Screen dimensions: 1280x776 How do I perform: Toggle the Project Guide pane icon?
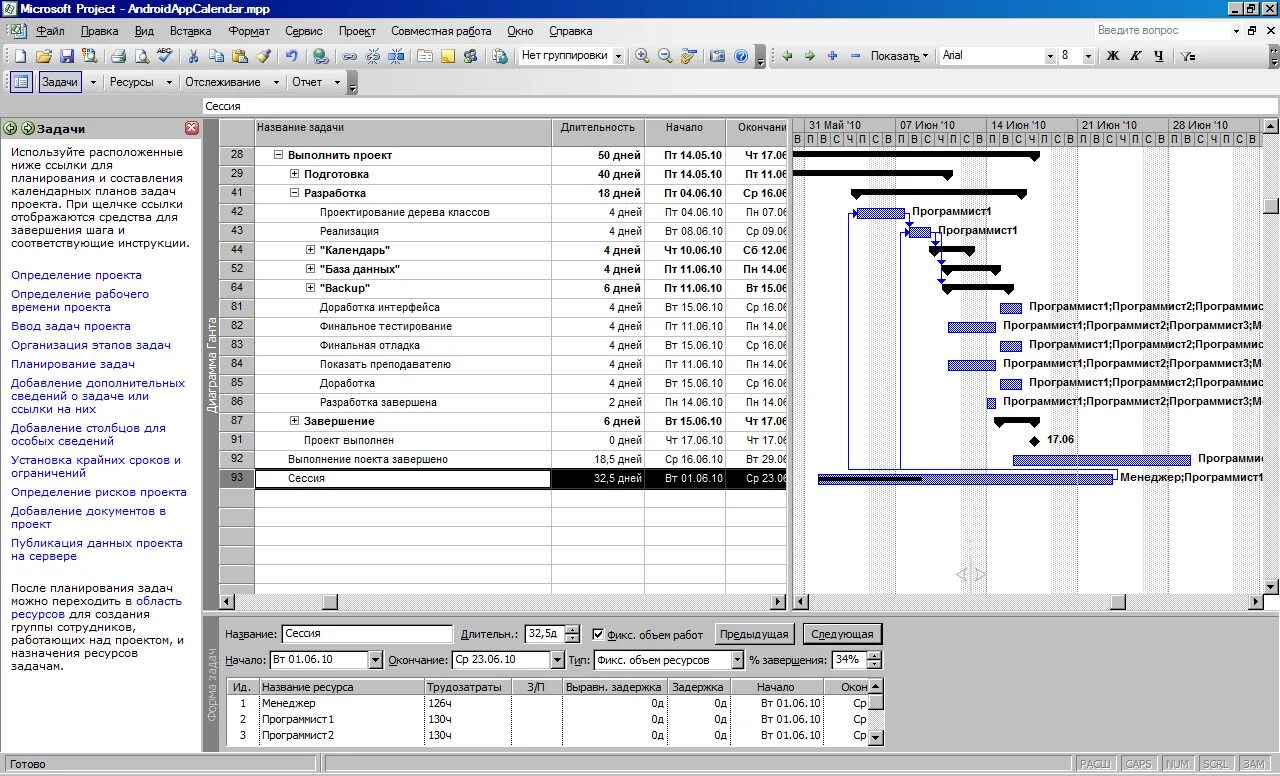point(21,82)
